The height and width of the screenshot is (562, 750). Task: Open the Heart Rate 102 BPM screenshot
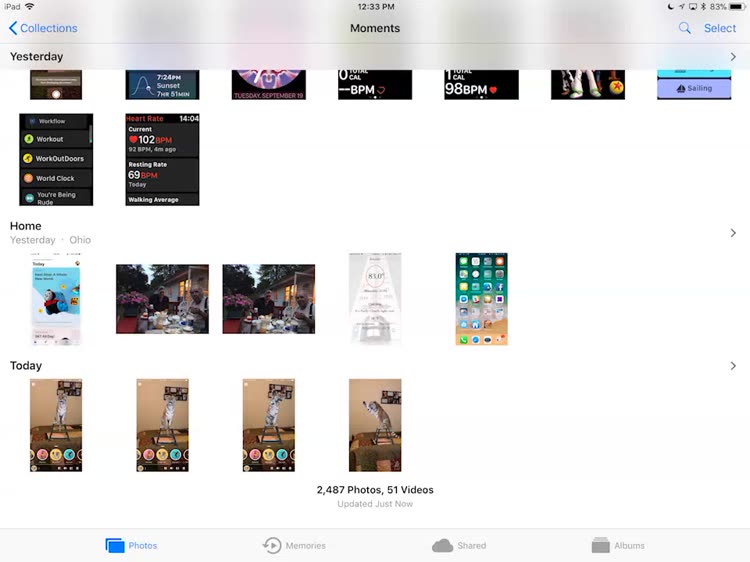(x=162, y=159)
